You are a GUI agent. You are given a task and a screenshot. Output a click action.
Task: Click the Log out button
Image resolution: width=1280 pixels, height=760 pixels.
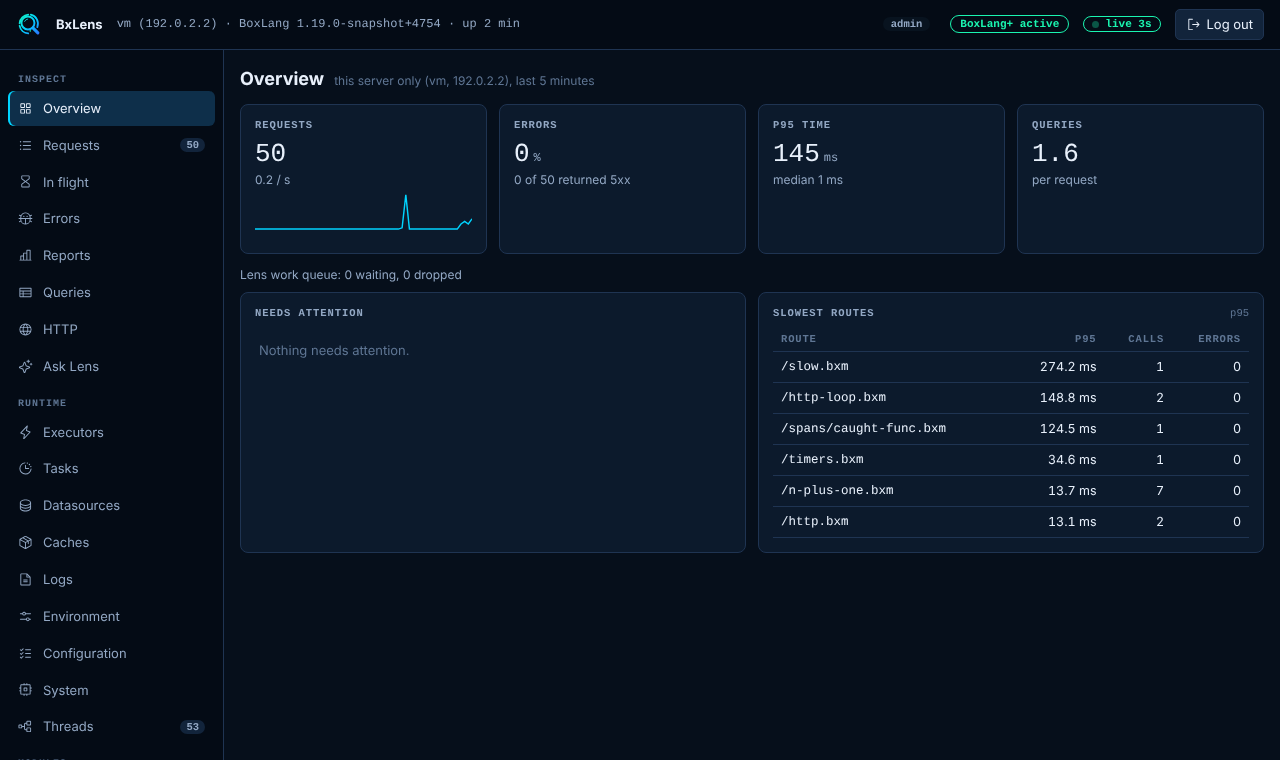1219,24
